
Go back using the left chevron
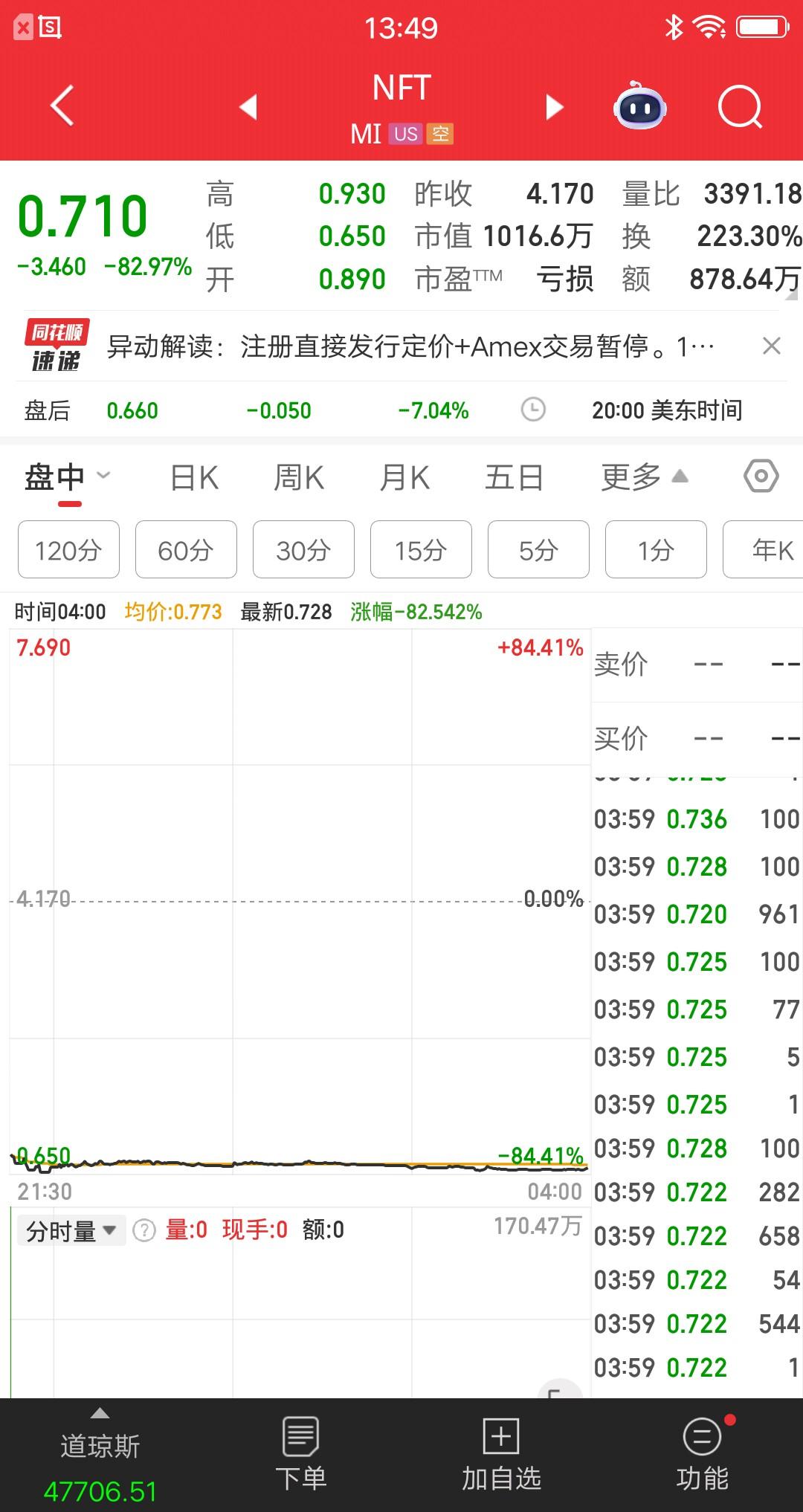[62, 106]
